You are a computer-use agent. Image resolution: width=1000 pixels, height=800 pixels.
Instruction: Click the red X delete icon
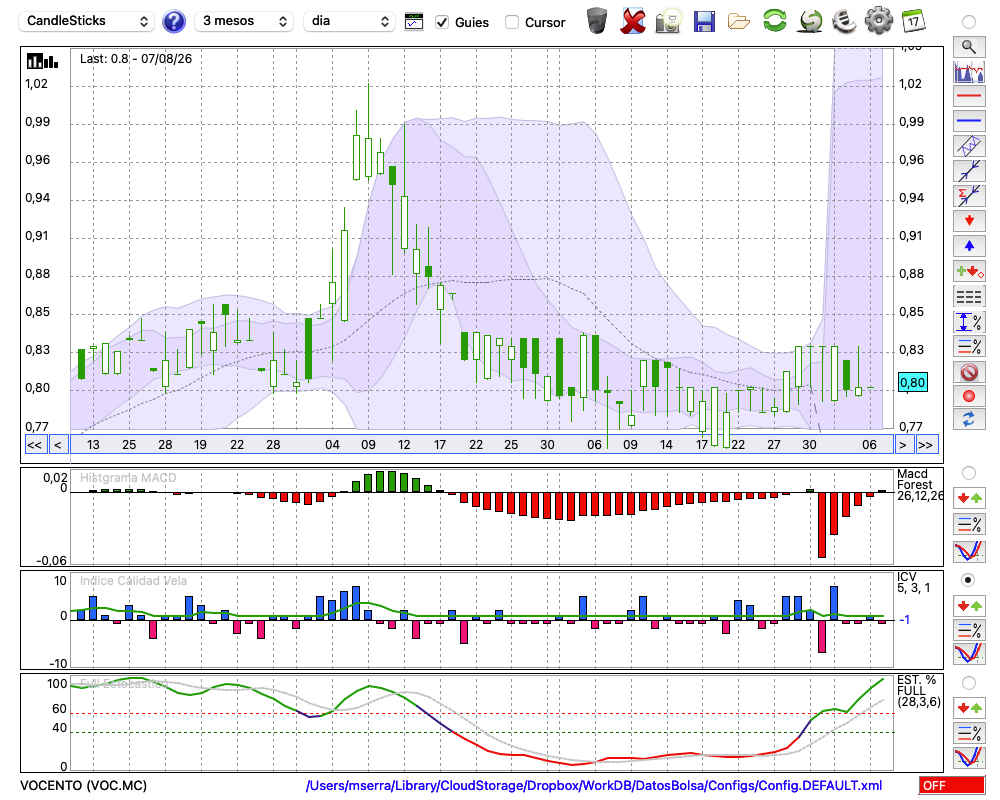[632, 21]
